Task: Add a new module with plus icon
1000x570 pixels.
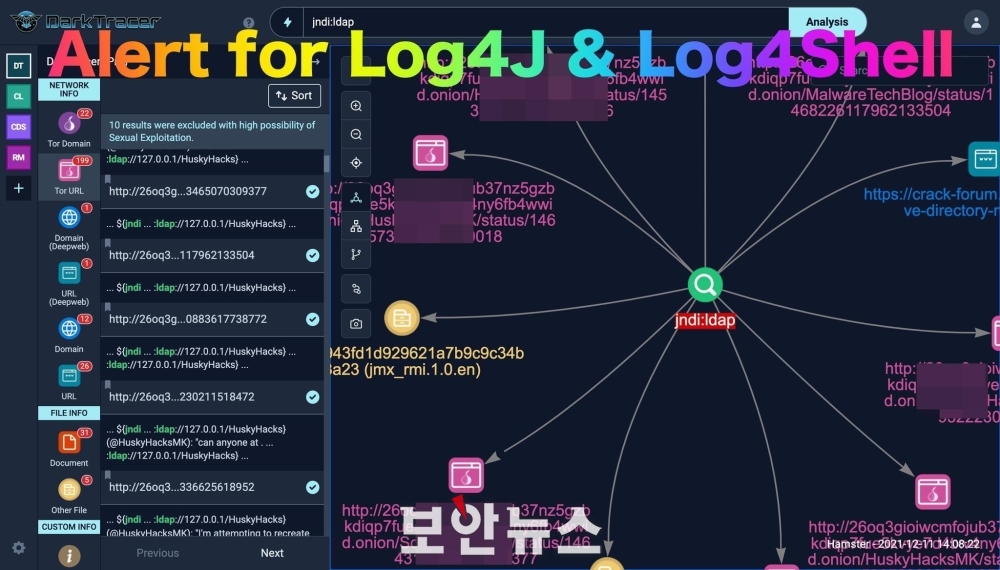Action: click(x=18, y=188)
